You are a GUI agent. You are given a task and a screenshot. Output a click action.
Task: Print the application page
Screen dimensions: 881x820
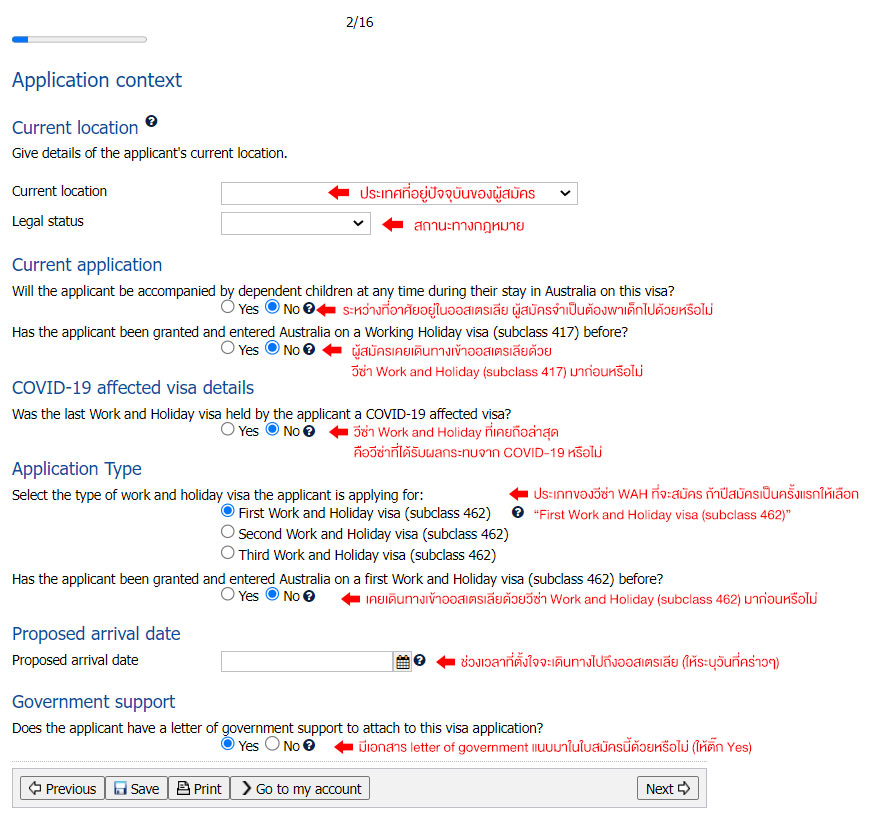coord(199,789)
